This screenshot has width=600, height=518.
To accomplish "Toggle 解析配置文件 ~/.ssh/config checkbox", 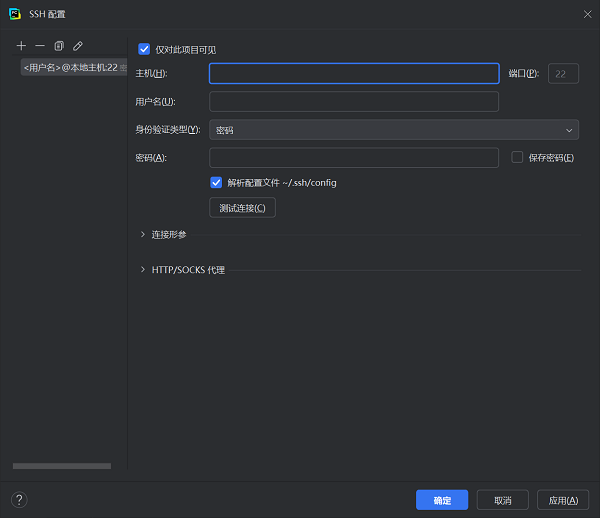I will (216, 183).
